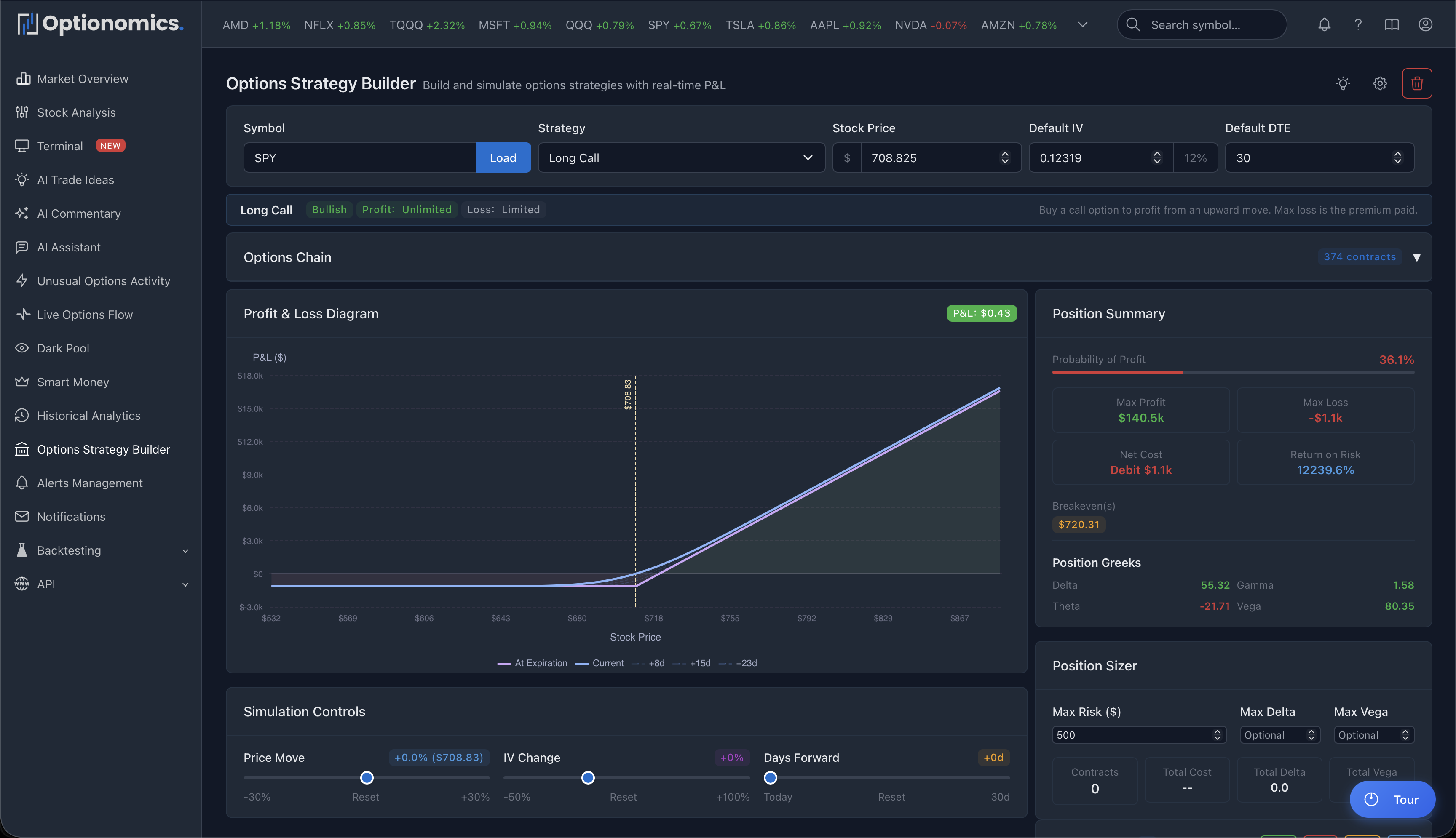Screen dimensions: 1456x838
Task: Open strategy builder settings gear
Action: (x=1379, y=83)
